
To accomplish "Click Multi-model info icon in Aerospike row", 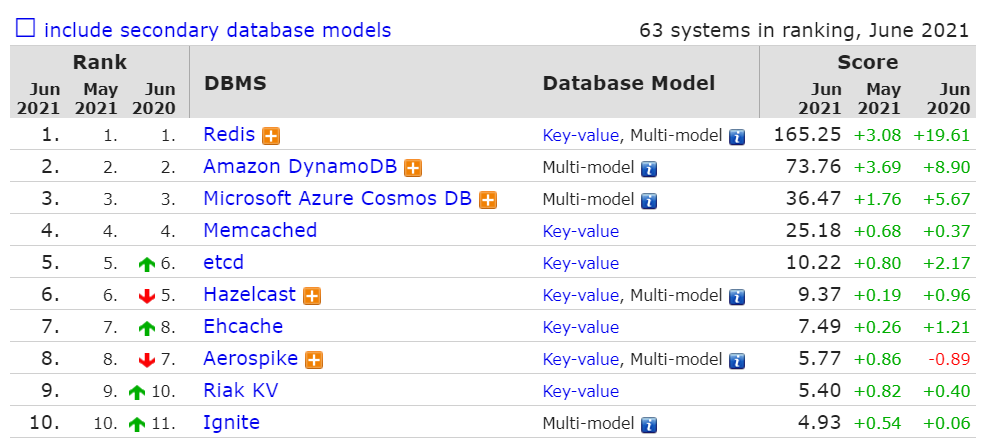I will pos(736,361).
